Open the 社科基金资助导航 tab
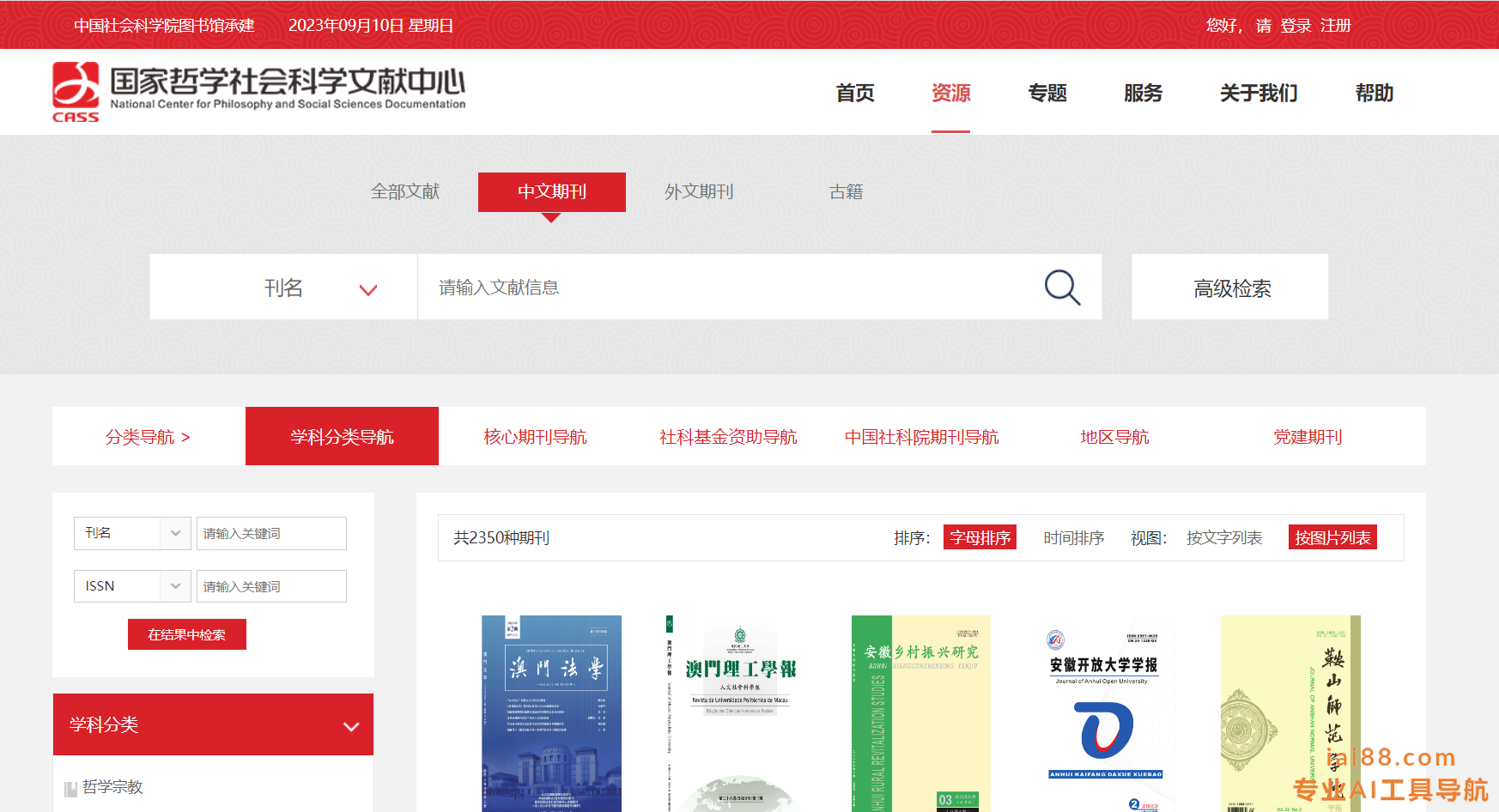Image resolution: width=1499 pixels, height=812 pixels. (x=728, y=437)
